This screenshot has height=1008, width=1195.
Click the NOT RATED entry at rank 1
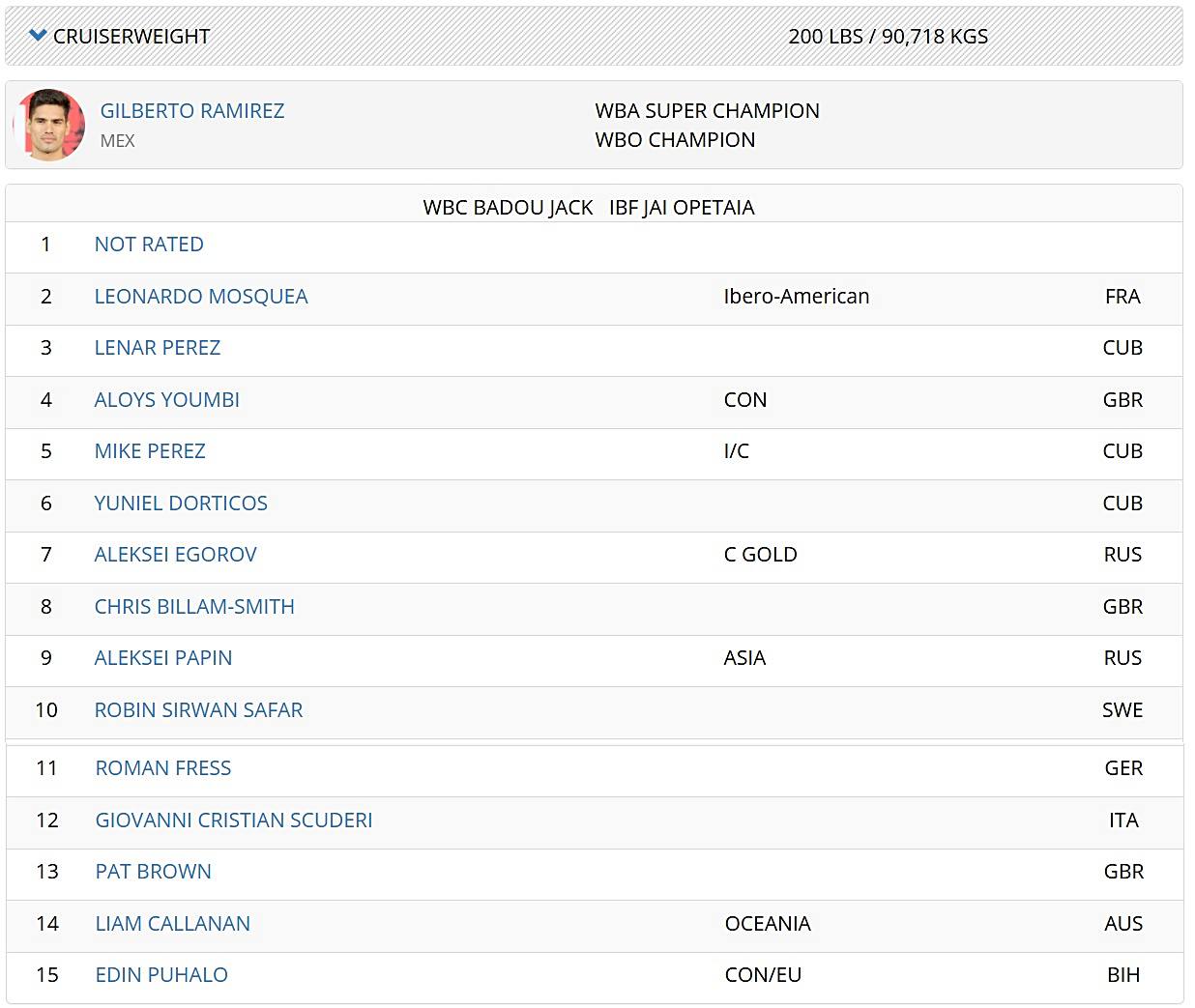149,245
